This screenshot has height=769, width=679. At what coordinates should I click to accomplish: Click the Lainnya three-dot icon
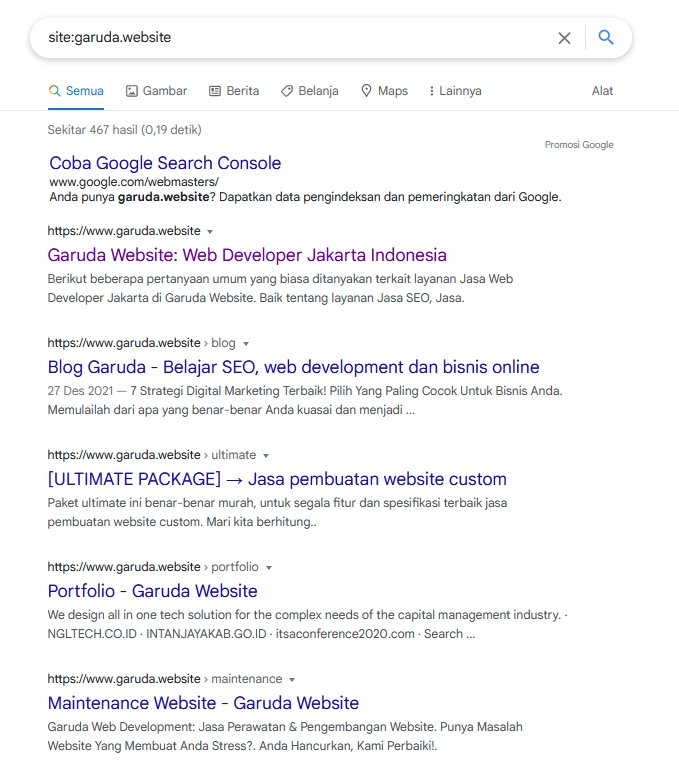tap(431, 91)
